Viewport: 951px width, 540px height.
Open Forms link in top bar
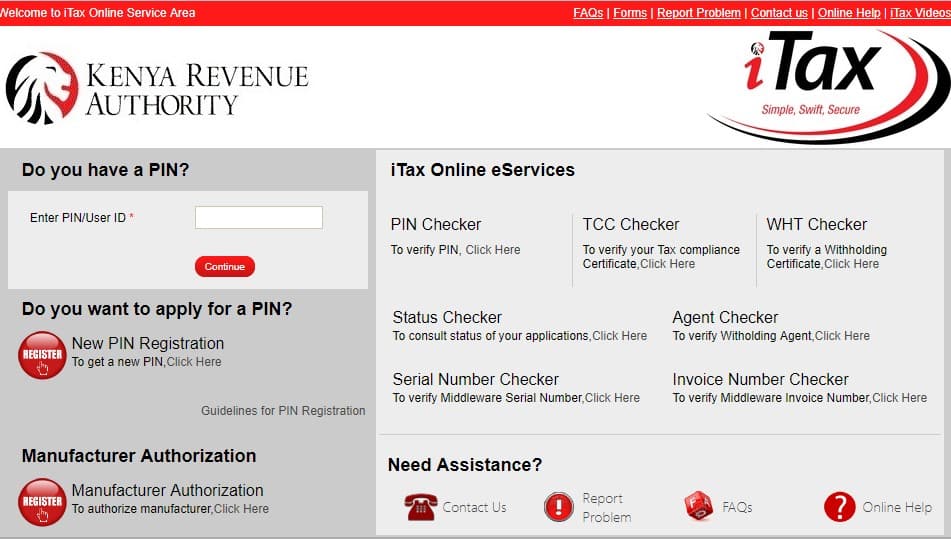pyautogui.click(x=630, y=13)
